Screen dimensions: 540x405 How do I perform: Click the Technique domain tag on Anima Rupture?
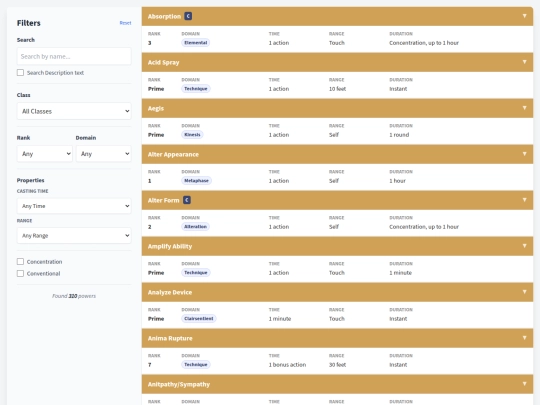point(196,364)
